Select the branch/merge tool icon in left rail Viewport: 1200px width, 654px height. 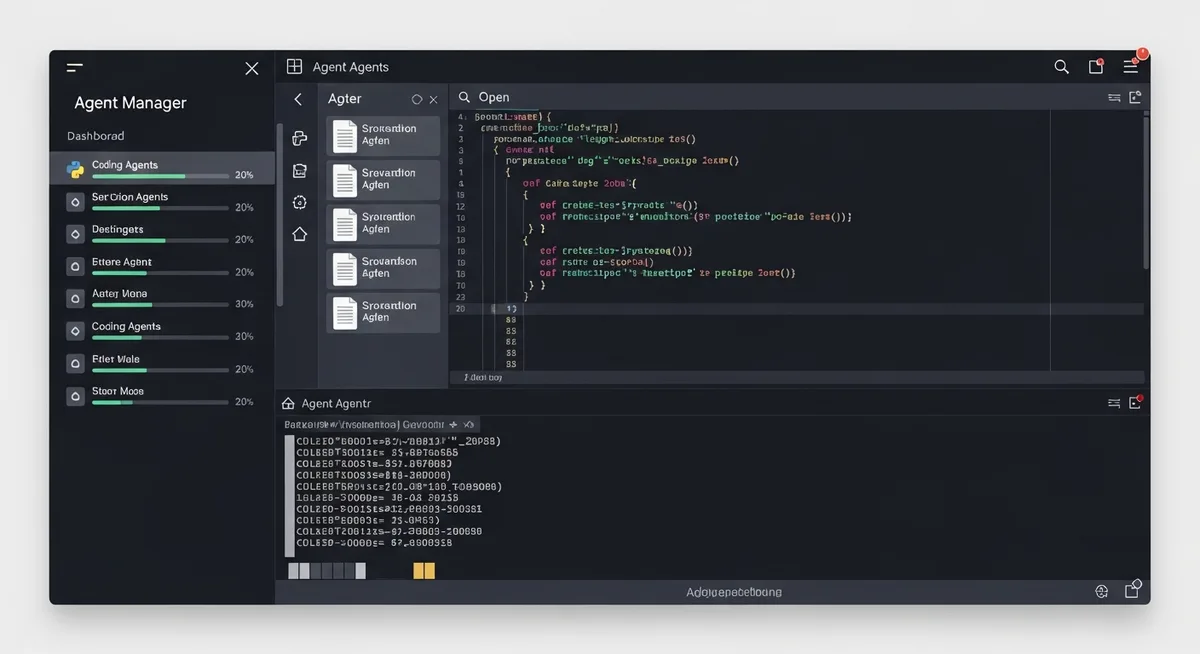298,138
